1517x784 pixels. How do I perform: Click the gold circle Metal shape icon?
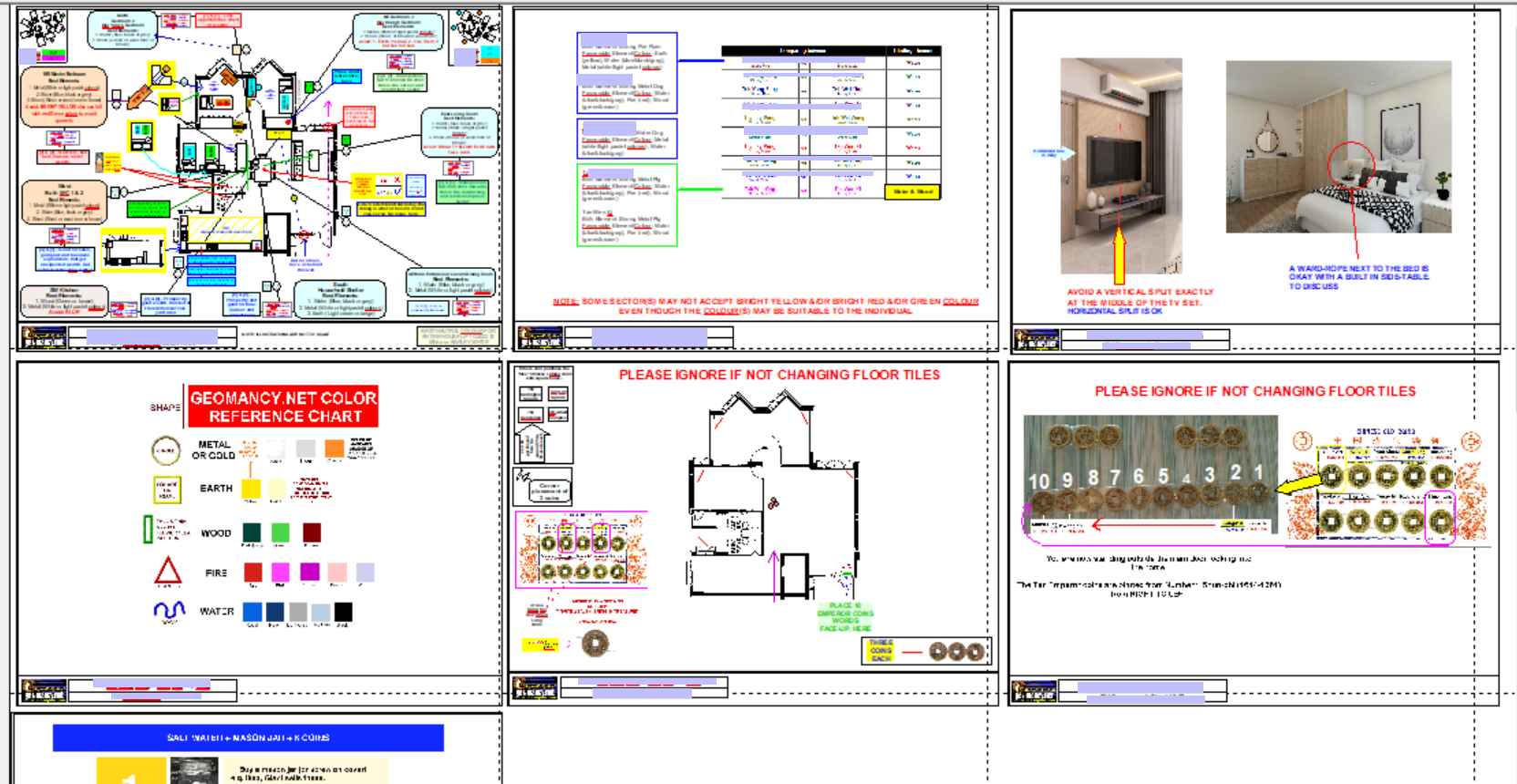point(166,449)
